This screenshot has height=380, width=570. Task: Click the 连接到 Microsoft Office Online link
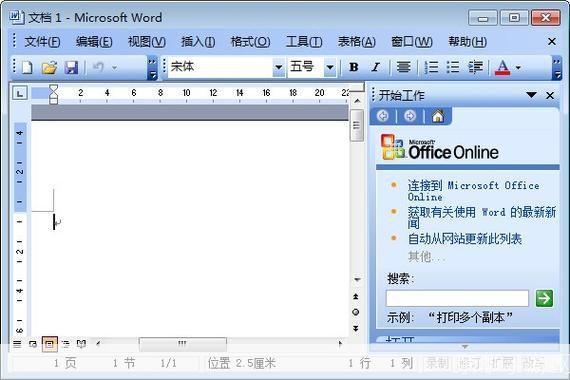pos(473,191)
